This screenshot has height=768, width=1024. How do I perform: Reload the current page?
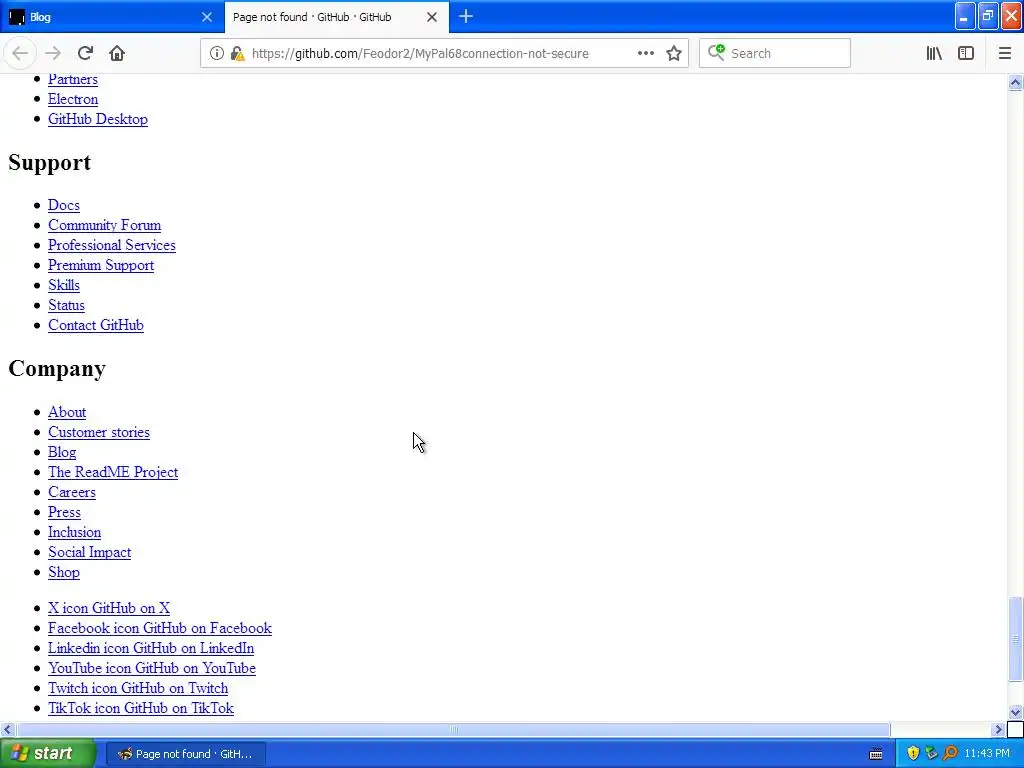pyautogui.click(x=85, y=54)
